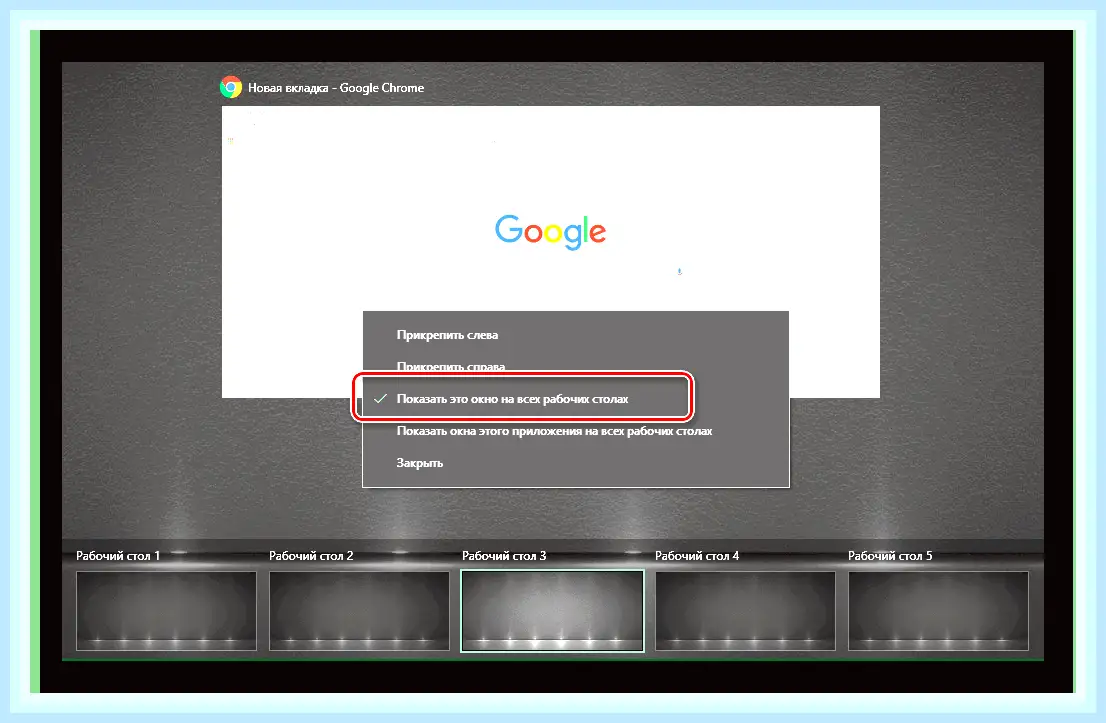This screenshot has width=1106, height=723.
Task: Click the microphone icon in the Google preview
Action: tap(679, 271)
